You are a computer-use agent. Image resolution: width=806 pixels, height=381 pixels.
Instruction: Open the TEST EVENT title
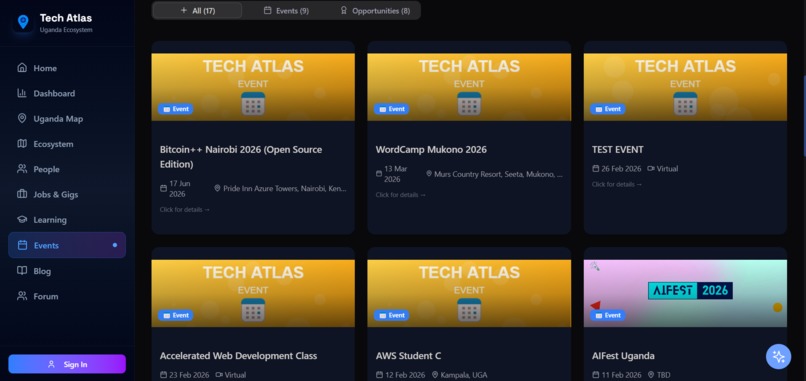pos(618,150)
